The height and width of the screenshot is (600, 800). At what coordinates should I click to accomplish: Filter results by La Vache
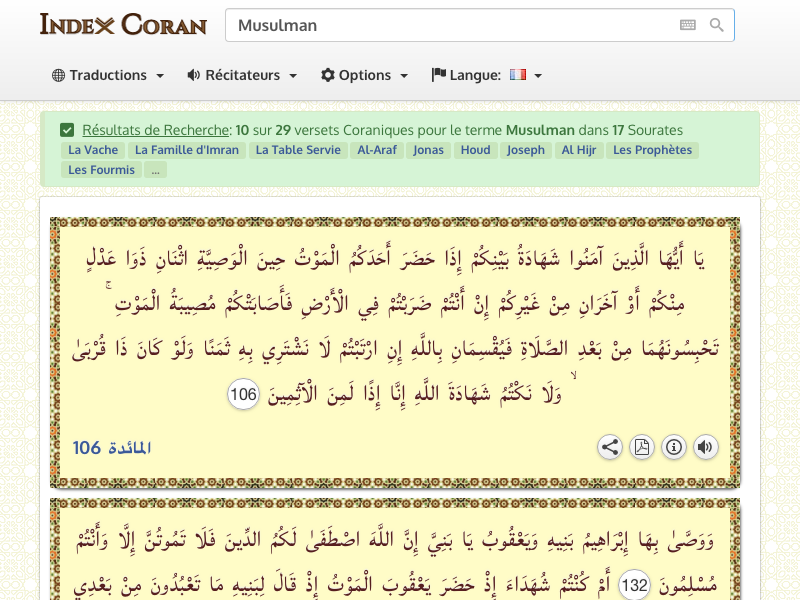[93, 150]
